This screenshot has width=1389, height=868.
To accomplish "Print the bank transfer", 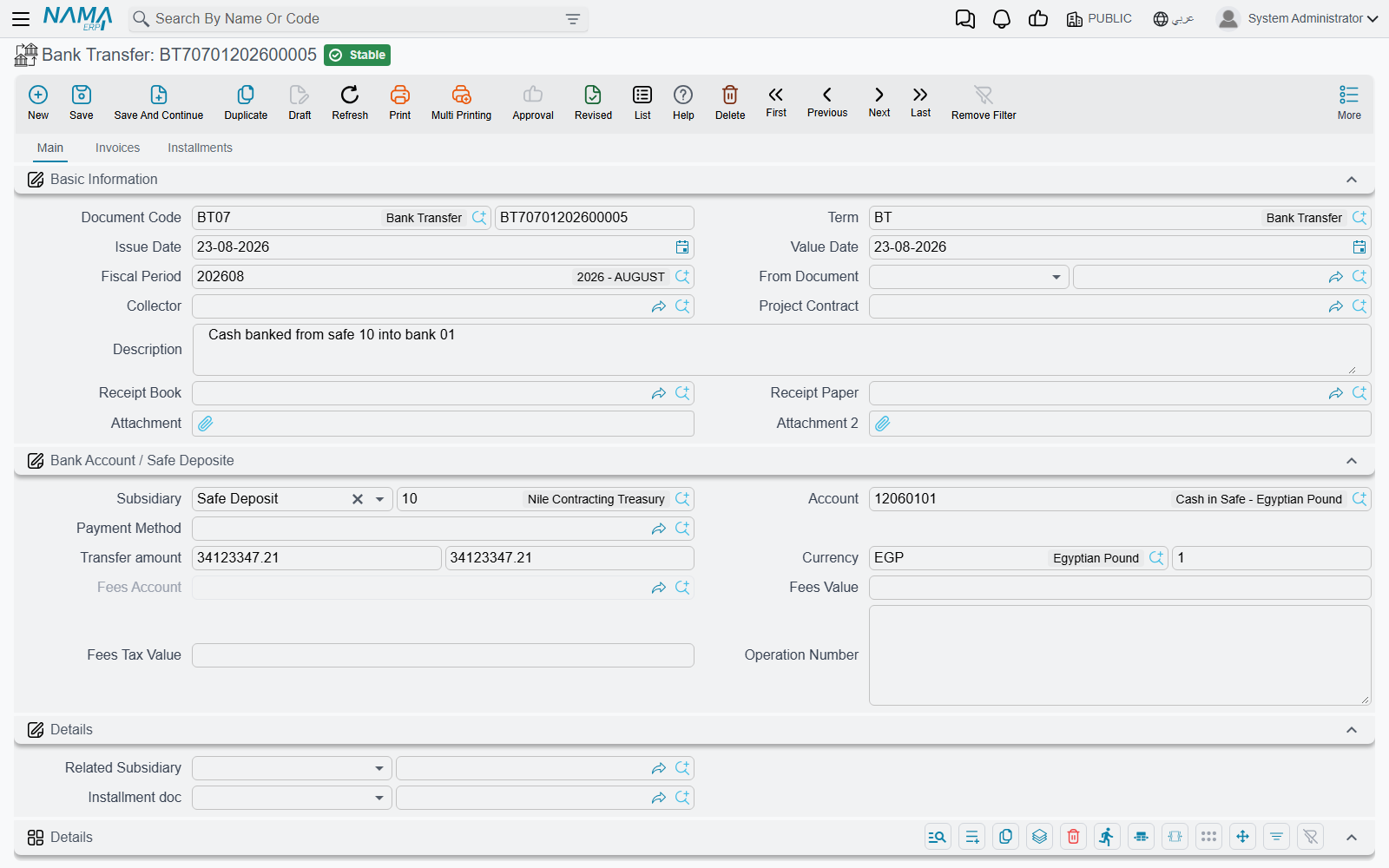I will tap(400, 102).
